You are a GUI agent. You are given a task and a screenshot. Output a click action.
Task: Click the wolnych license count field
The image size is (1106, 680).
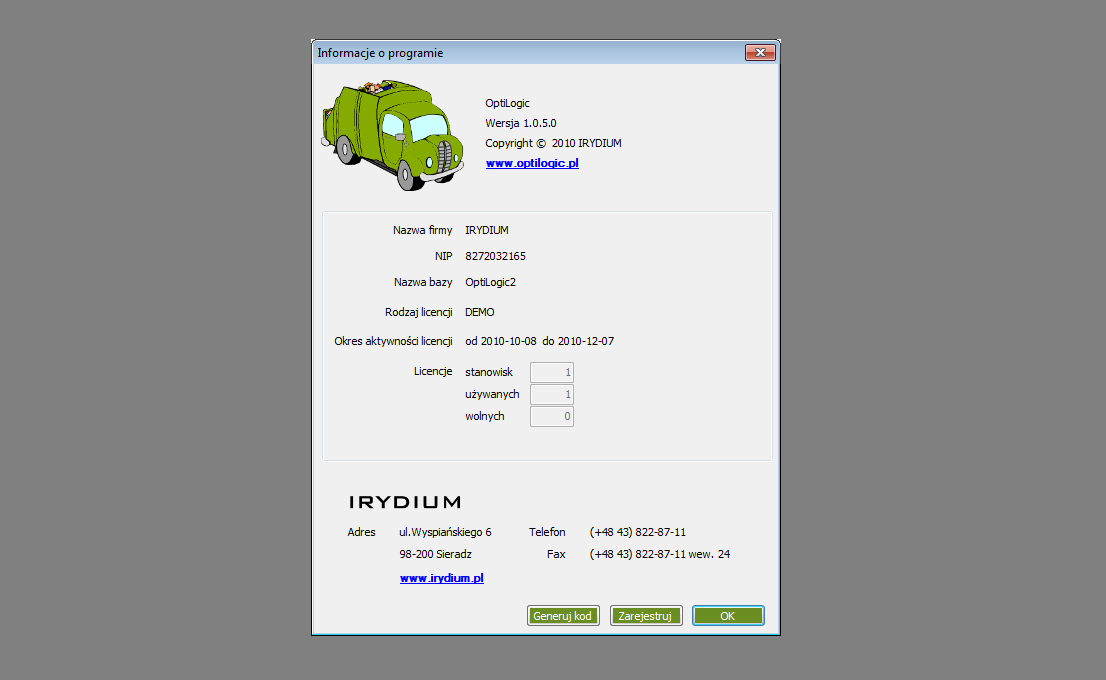[x=552, y=416]
